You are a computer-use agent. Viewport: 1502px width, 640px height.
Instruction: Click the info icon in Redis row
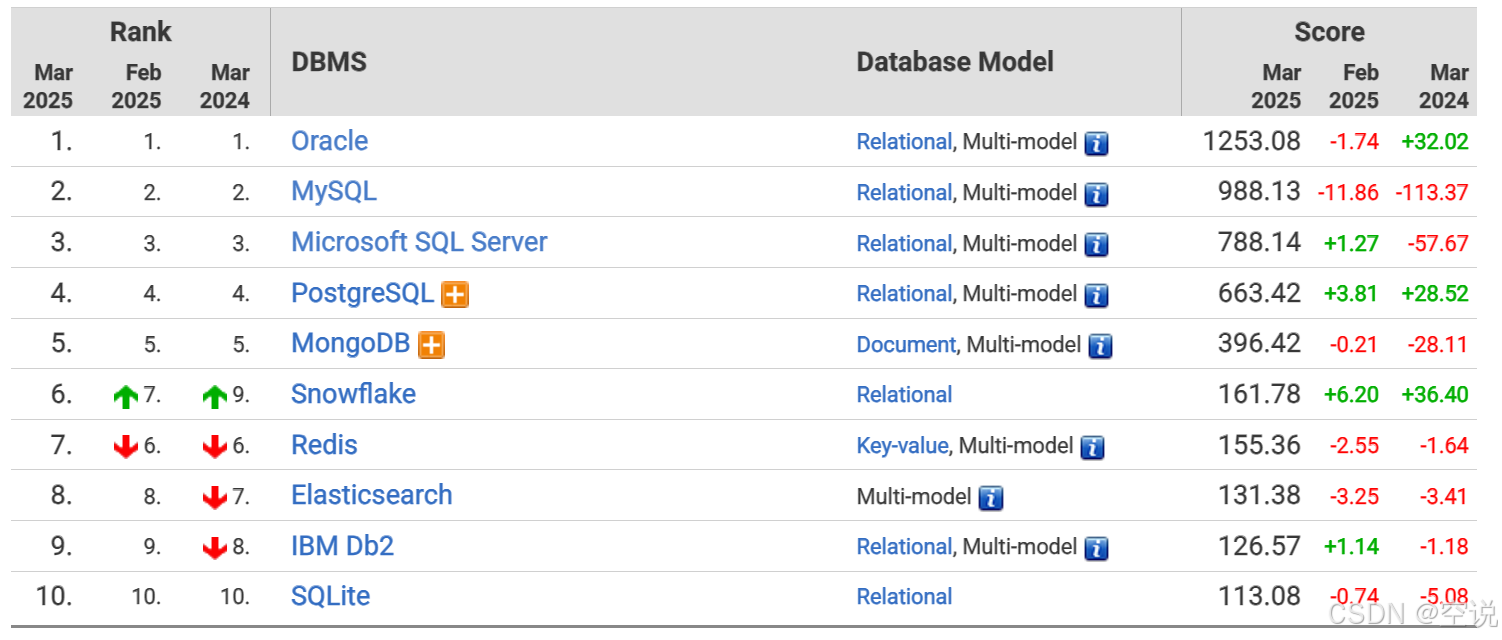pyautogui.click(x=1092, y=447)
